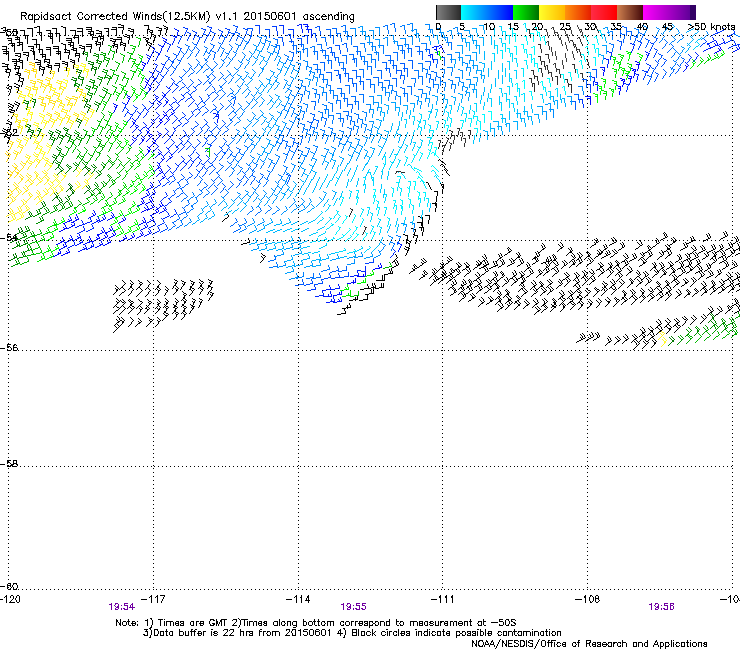This screenshot has height=650, width=740.
Task: Click the '>50 knots' legend label
Action: (x=711, y=26)
